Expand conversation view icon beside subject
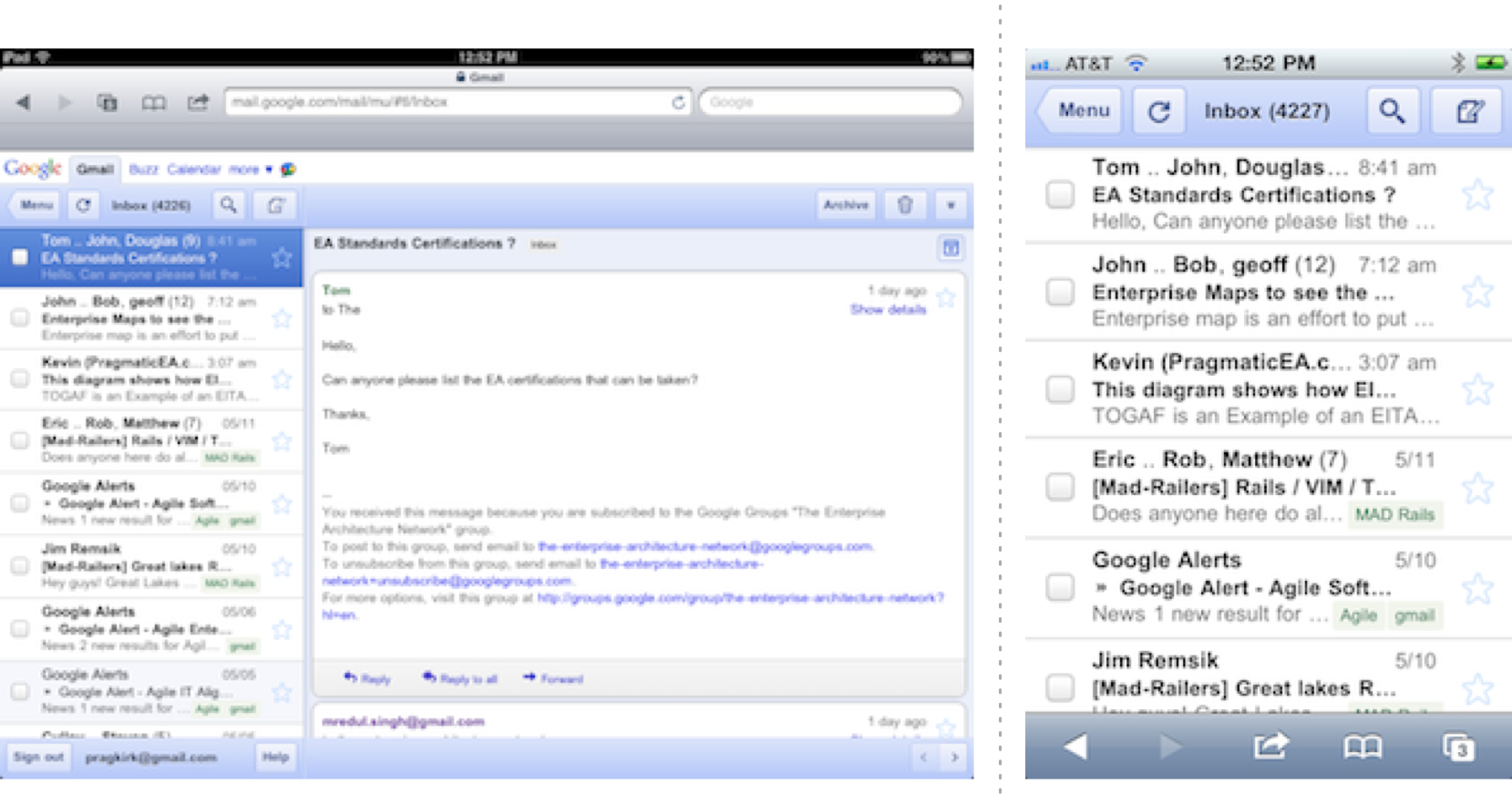Viewport: 1512px width, 806px height. coord(951,247)
